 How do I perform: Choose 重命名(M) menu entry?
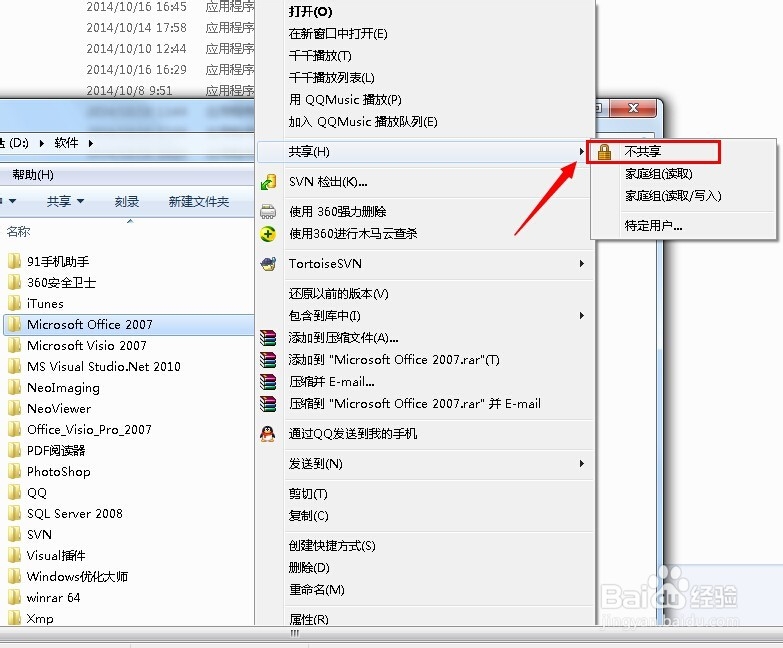[317, 590]
